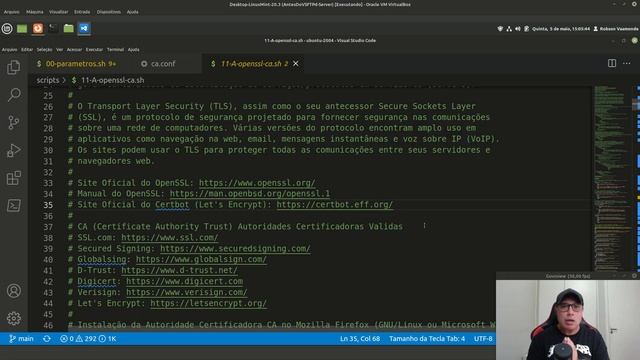The image size is (640, 360).
Task: Open the volume tray icon
Action: coord(518,29)
